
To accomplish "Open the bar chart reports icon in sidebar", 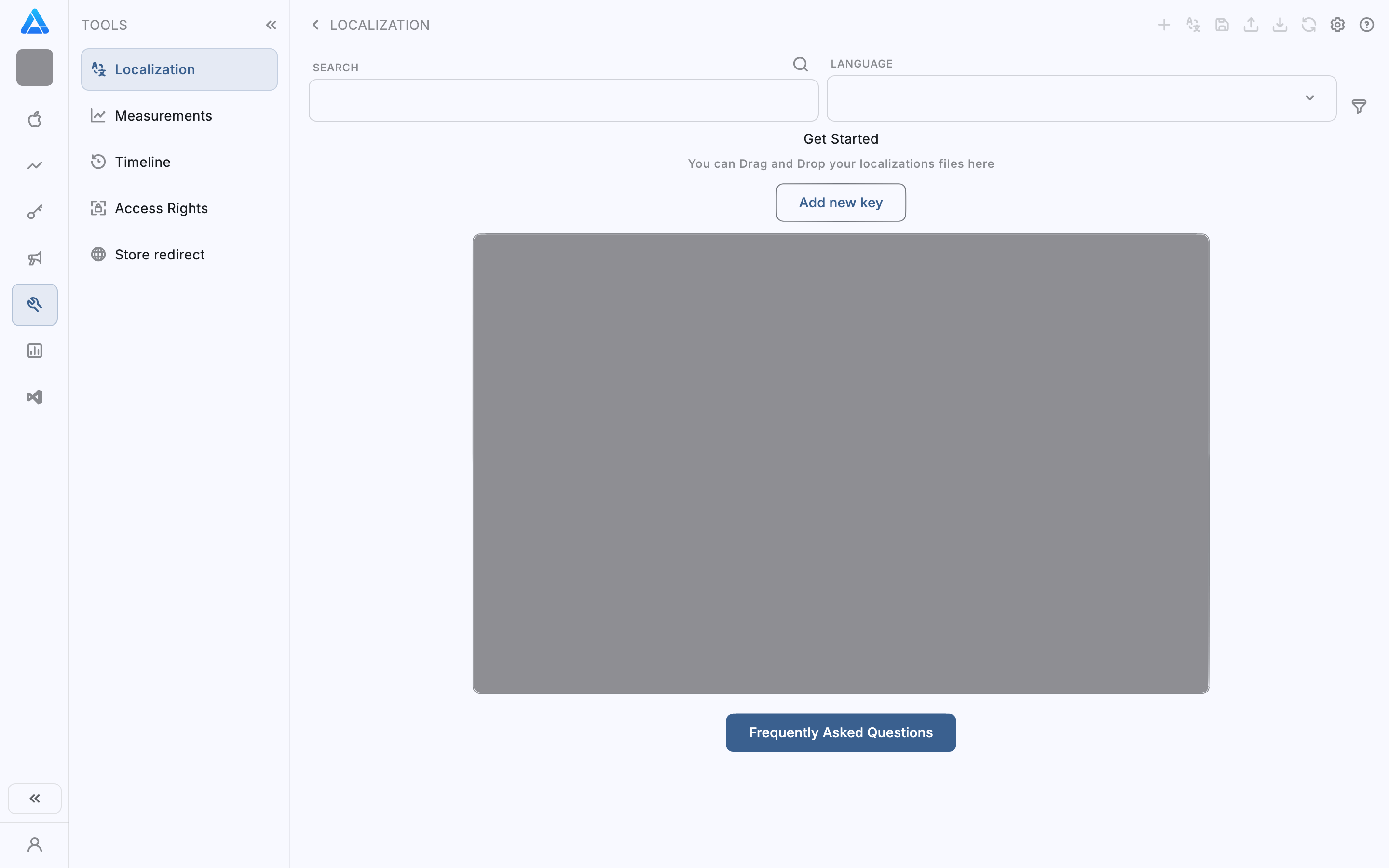I will pos(34,351).
